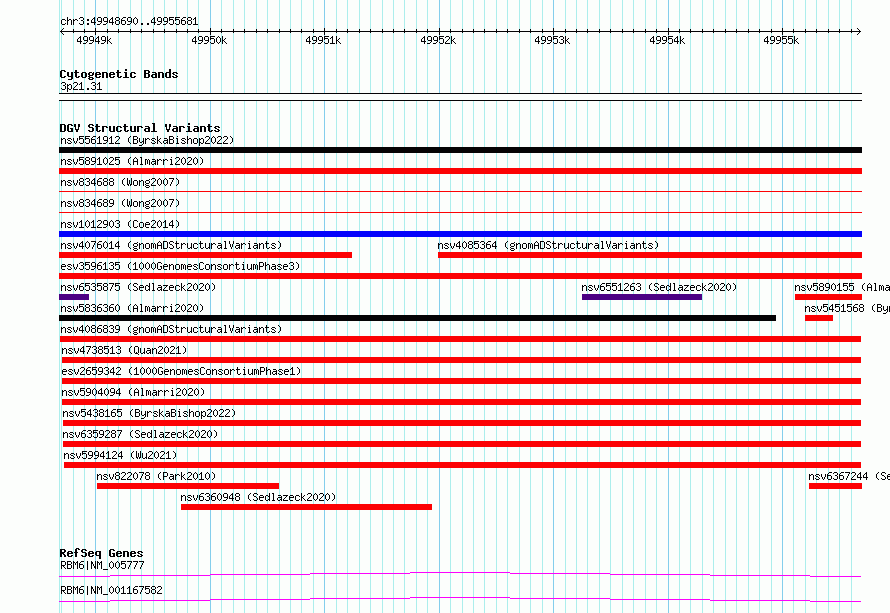This screenshot has height=613, width=890.
Task: Click nsv822078 (Park2010) label
Action: point(156,476)
